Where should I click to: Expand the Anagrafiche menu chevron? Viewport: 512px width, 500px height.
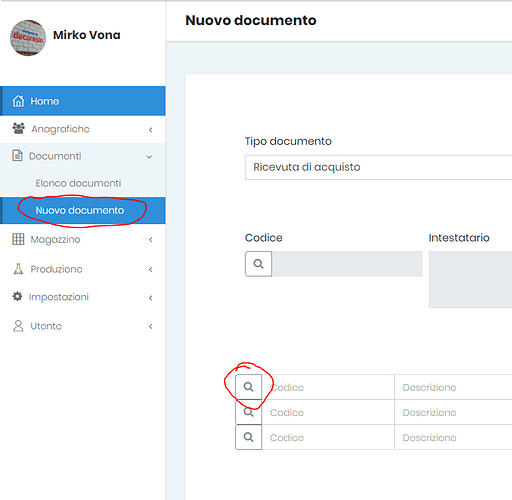(x=151, y=130)
